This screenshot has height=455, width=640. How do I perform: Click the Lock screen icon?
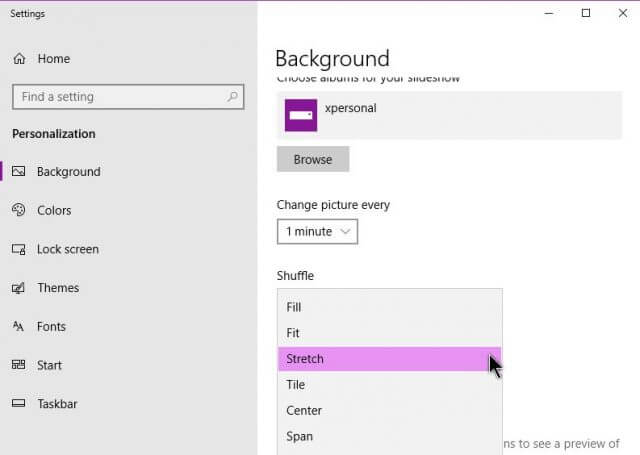click(x=18, y=249)
